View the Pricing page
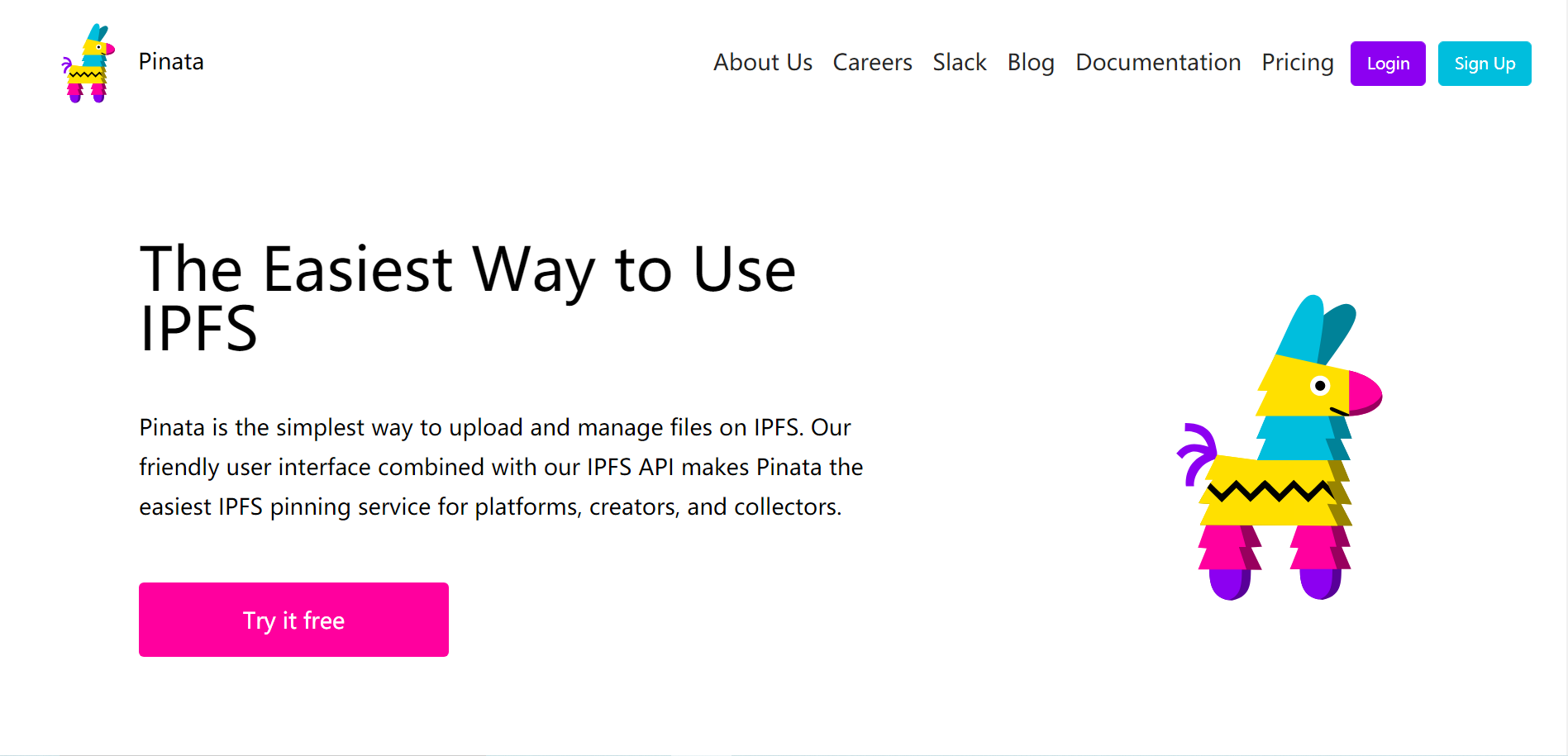The image size is (1568, 756). [x=1298, y=63]
